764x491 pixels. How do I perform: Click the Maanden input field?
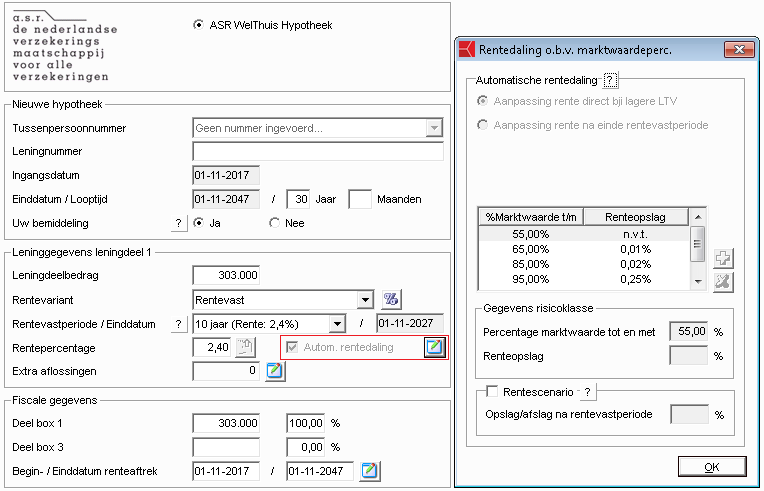click(360, 199)
